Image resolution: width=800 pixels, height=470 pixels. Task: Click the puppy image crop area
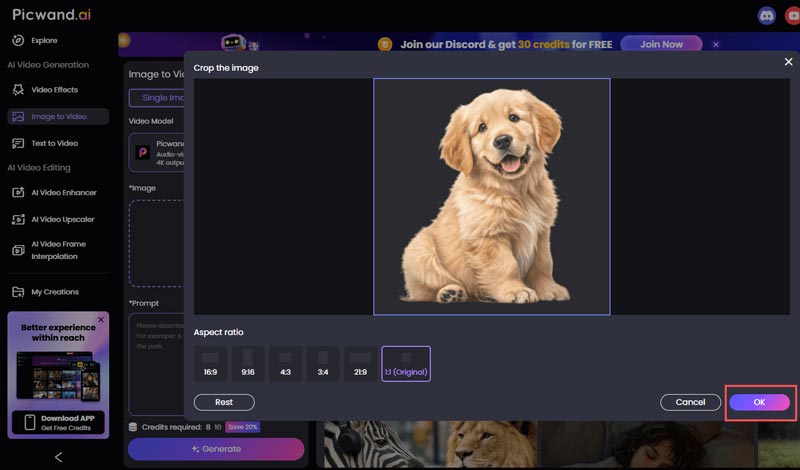pos(491,197)
